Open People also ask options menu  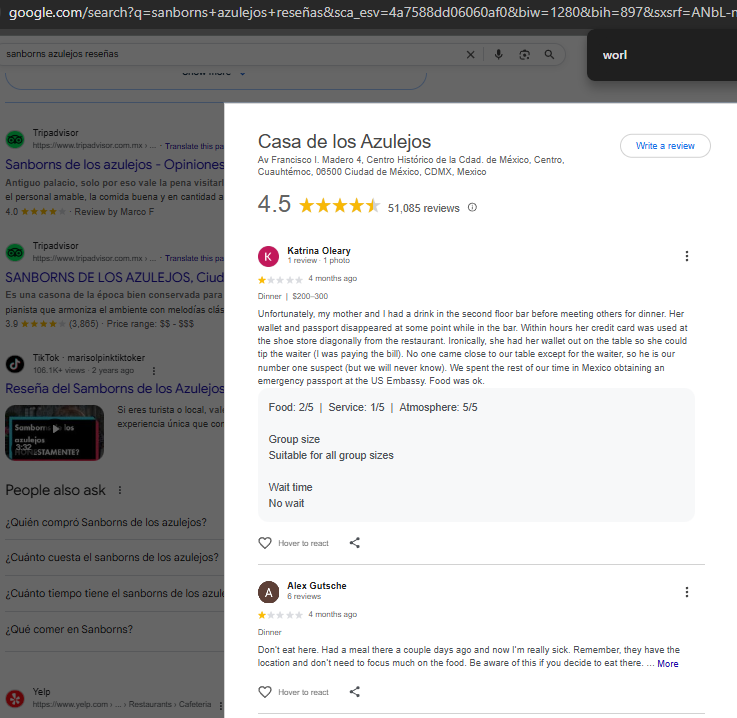(x=120, y=490)
